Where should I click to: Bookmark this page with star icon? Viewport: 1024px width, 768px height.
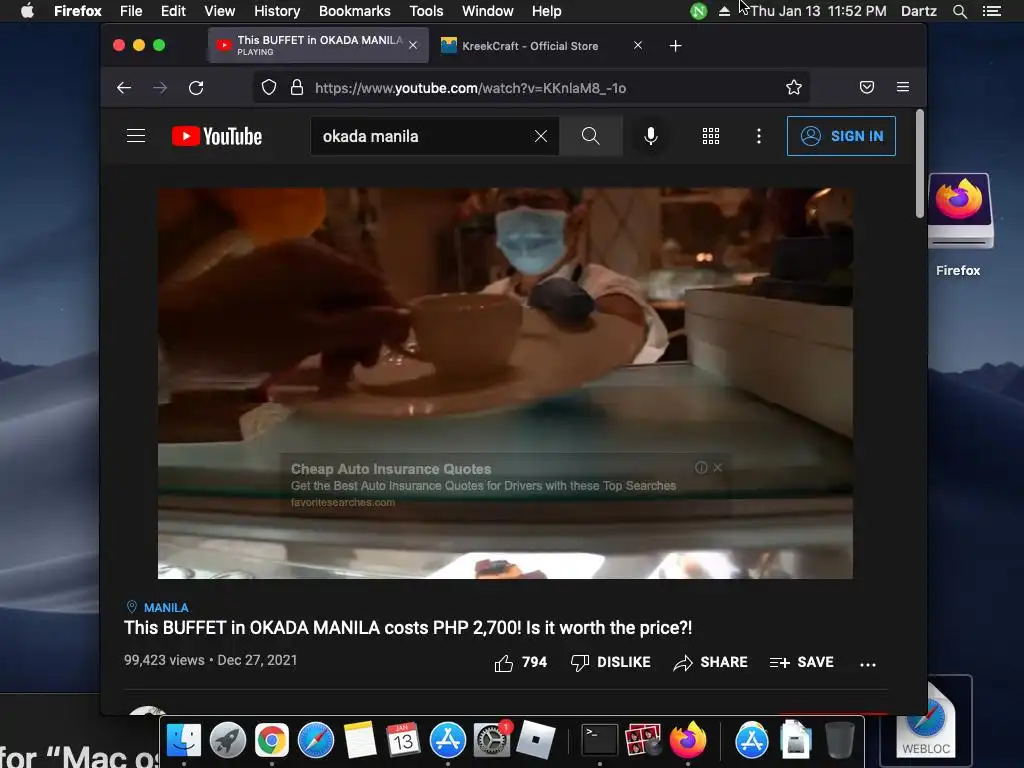(793, 88)
